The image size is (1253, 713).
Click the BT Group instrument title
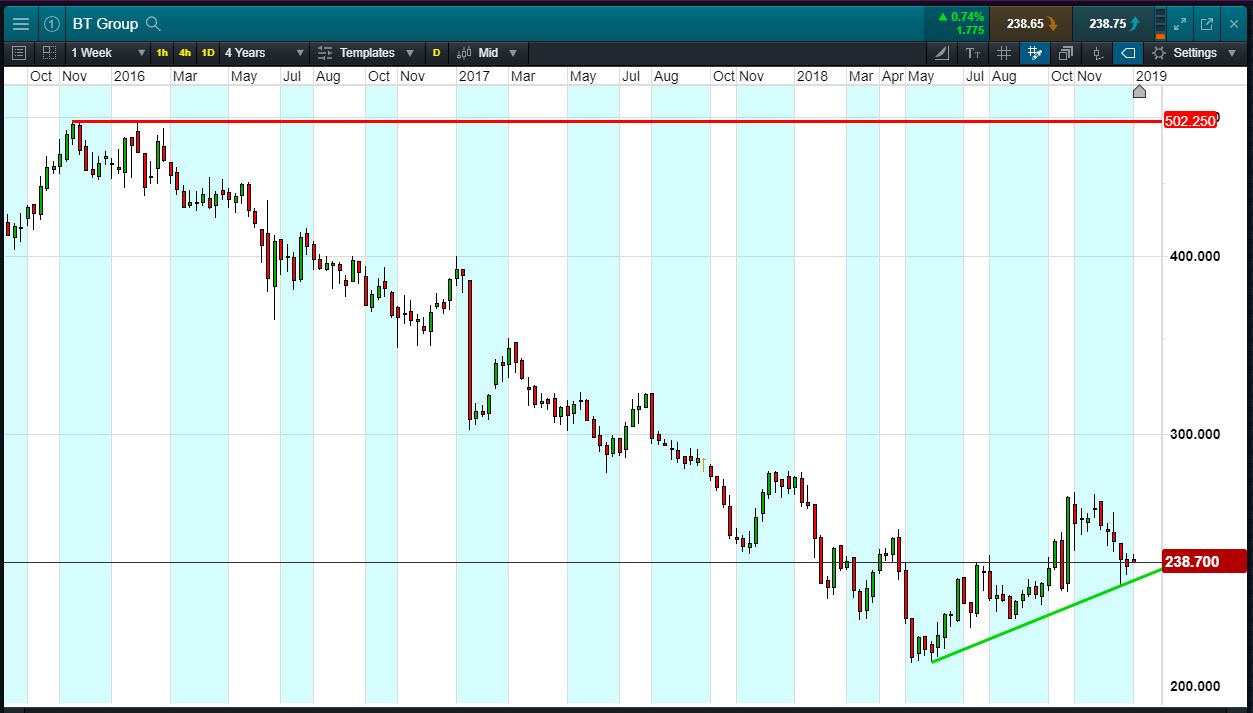pos(105,23)
